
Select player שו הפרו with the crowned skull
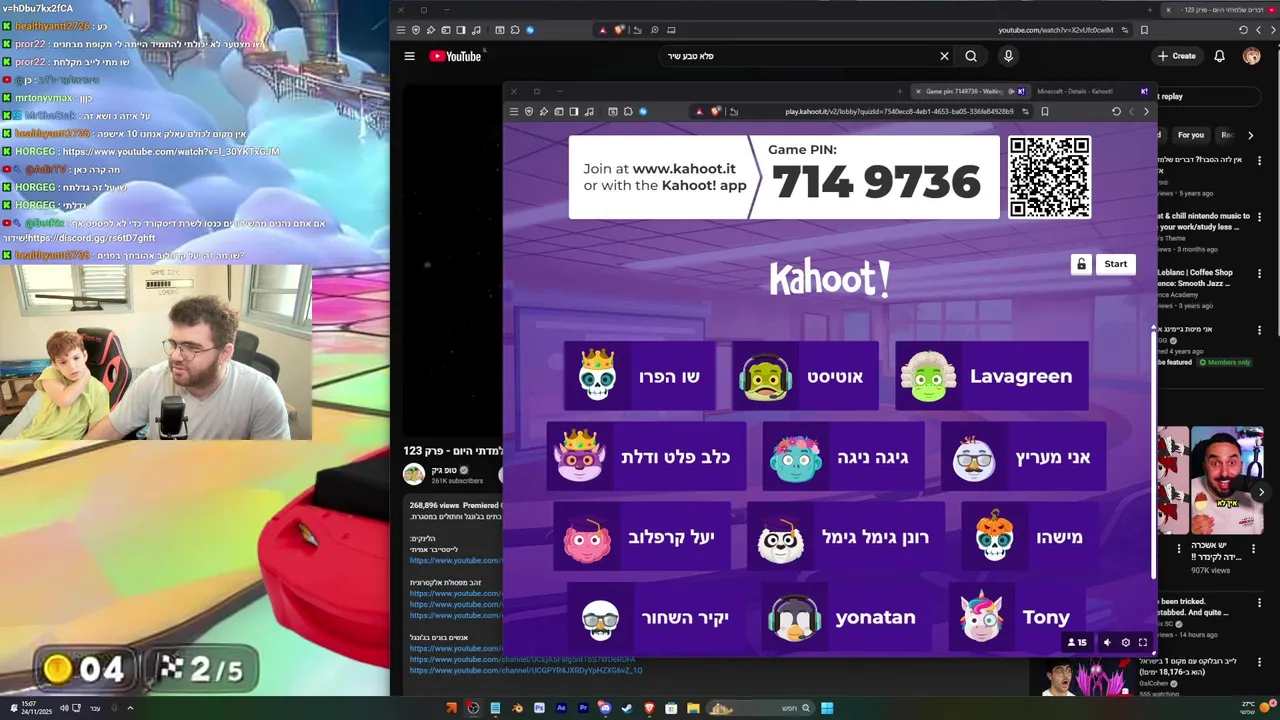tap(639, 376)
